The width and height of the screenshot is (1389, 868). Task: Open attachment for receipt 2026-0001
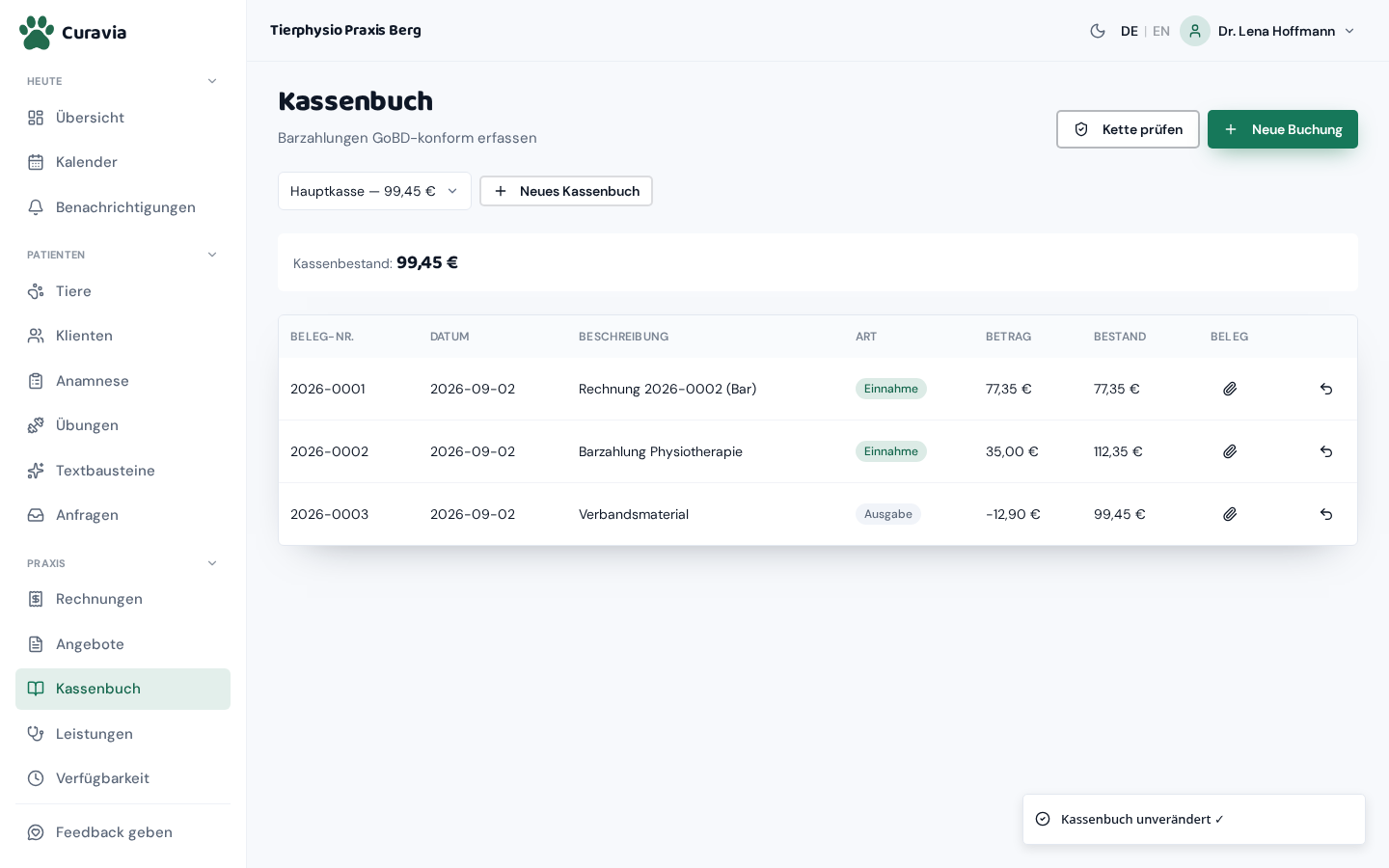(1230, 389)
